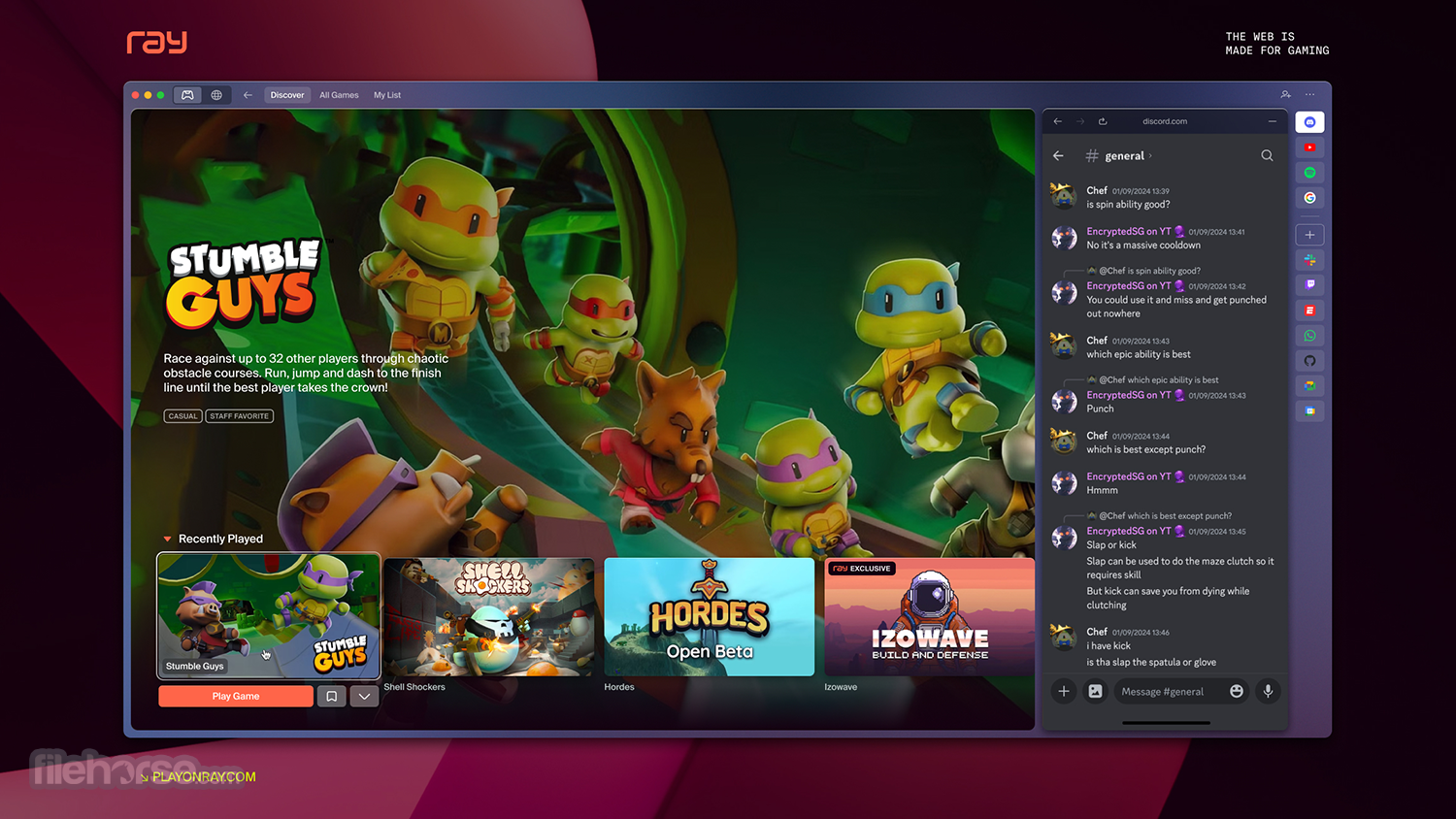This screenshot has width=1456, height=819.
Task: Select the Hordes Open Beta thumbnail
Action: tap(710, 617)
